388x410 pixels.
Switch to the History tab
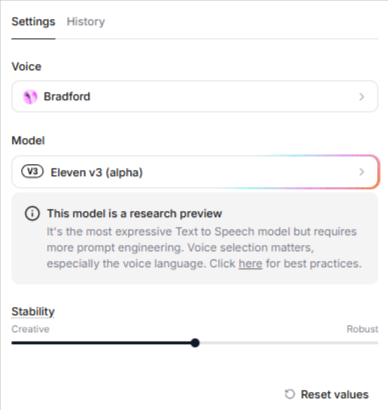[86, 22]
